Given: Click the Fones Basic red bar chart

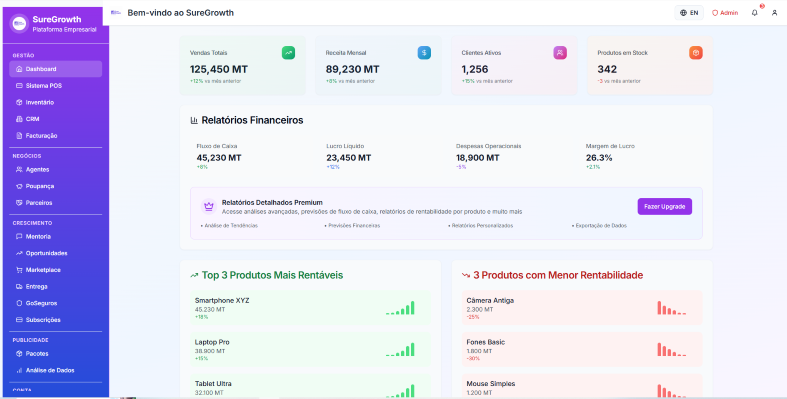Looking at the screenshot, I should (672, 349).
